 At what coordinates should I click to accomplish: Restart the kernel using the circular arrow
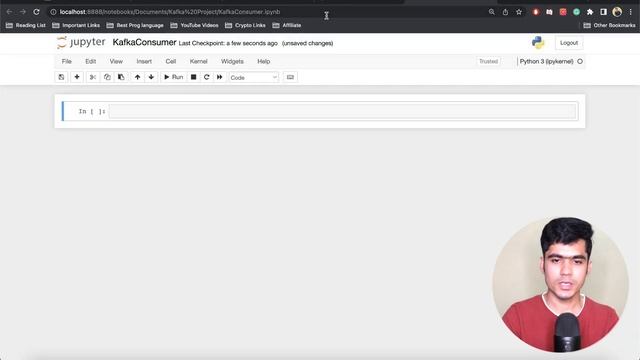point(207,77)
